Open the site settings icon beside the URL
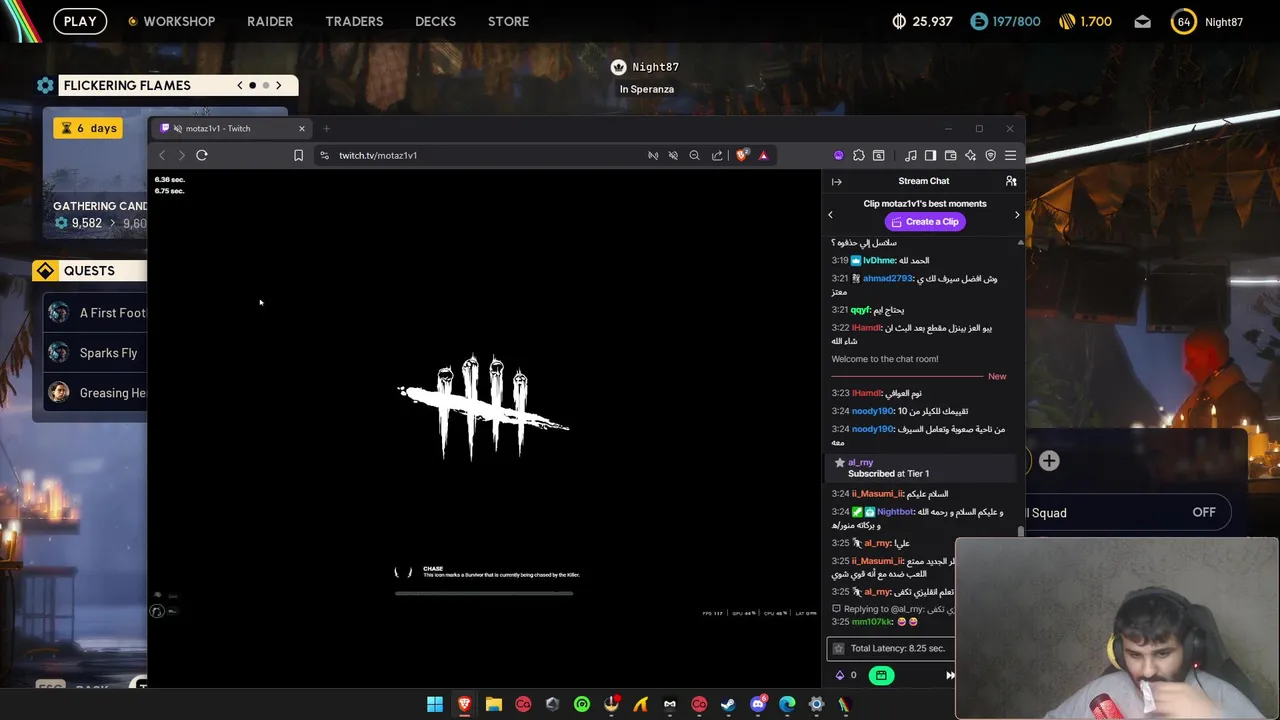Screen dimensions: 1280x720 pos(324,155)
